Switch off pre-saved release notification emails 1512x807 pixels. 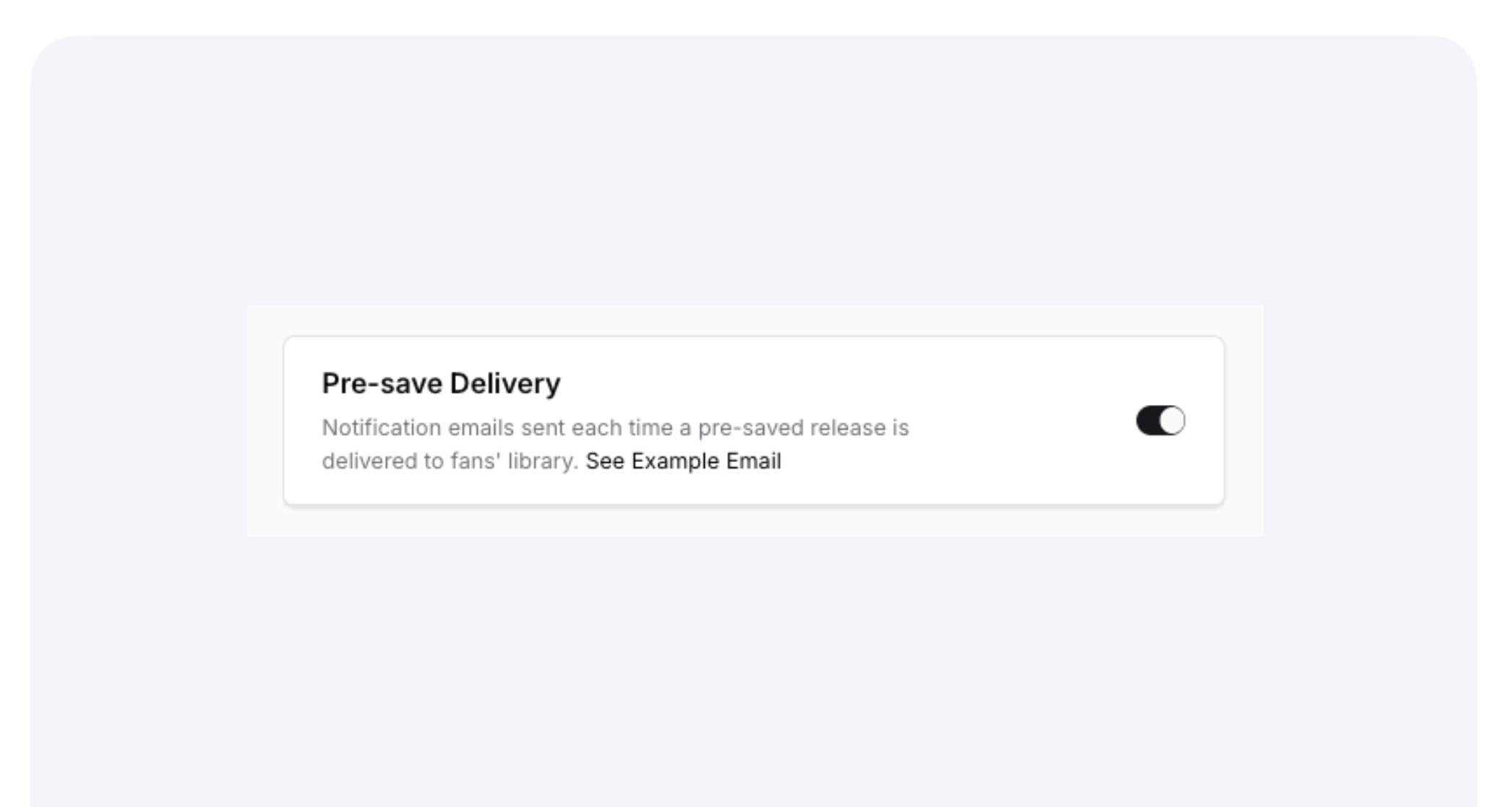click(x=1160, y=421)
